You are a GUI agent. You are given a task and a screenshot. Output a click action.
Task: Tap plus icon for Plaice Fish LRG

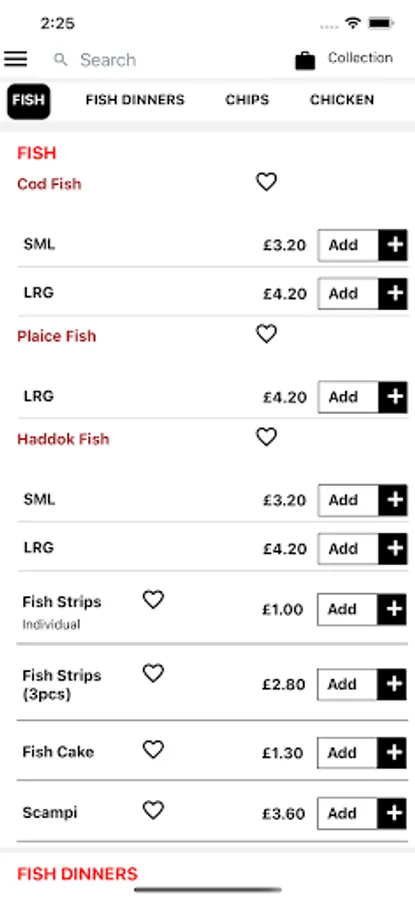393,397
